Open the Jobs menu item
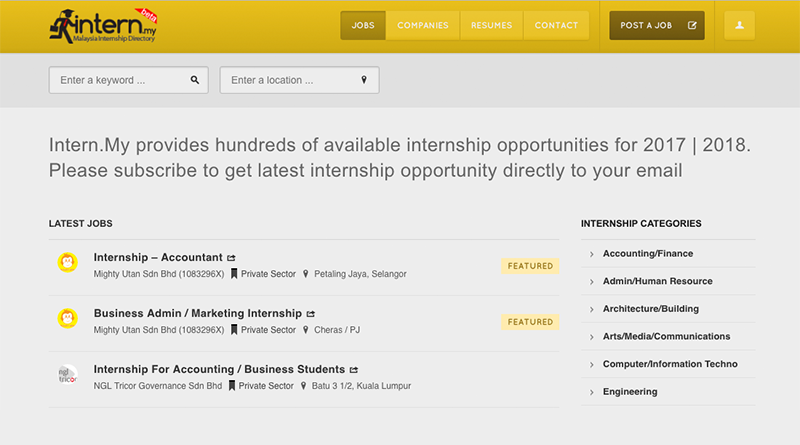Screen dimensions: 800x445 click(x=363, y=25)
